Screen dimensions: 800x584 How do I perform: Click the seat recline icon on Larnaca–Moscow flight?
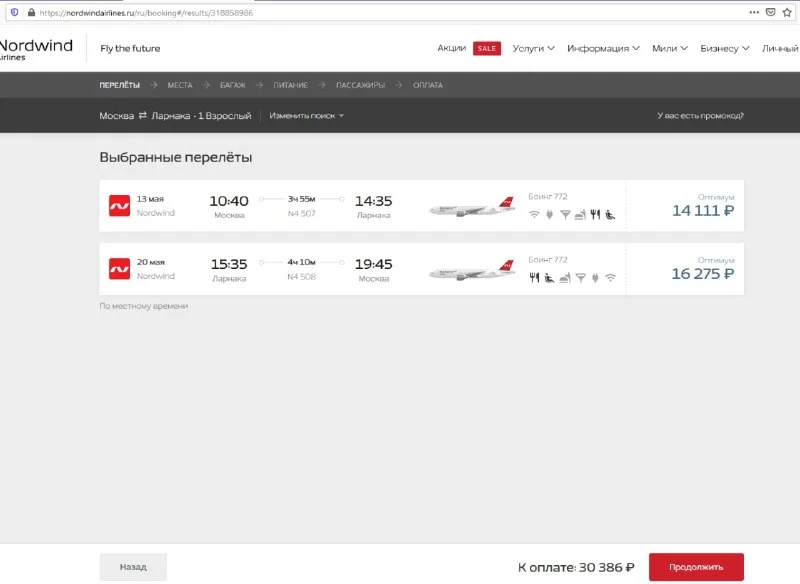(x=549, y=277)
